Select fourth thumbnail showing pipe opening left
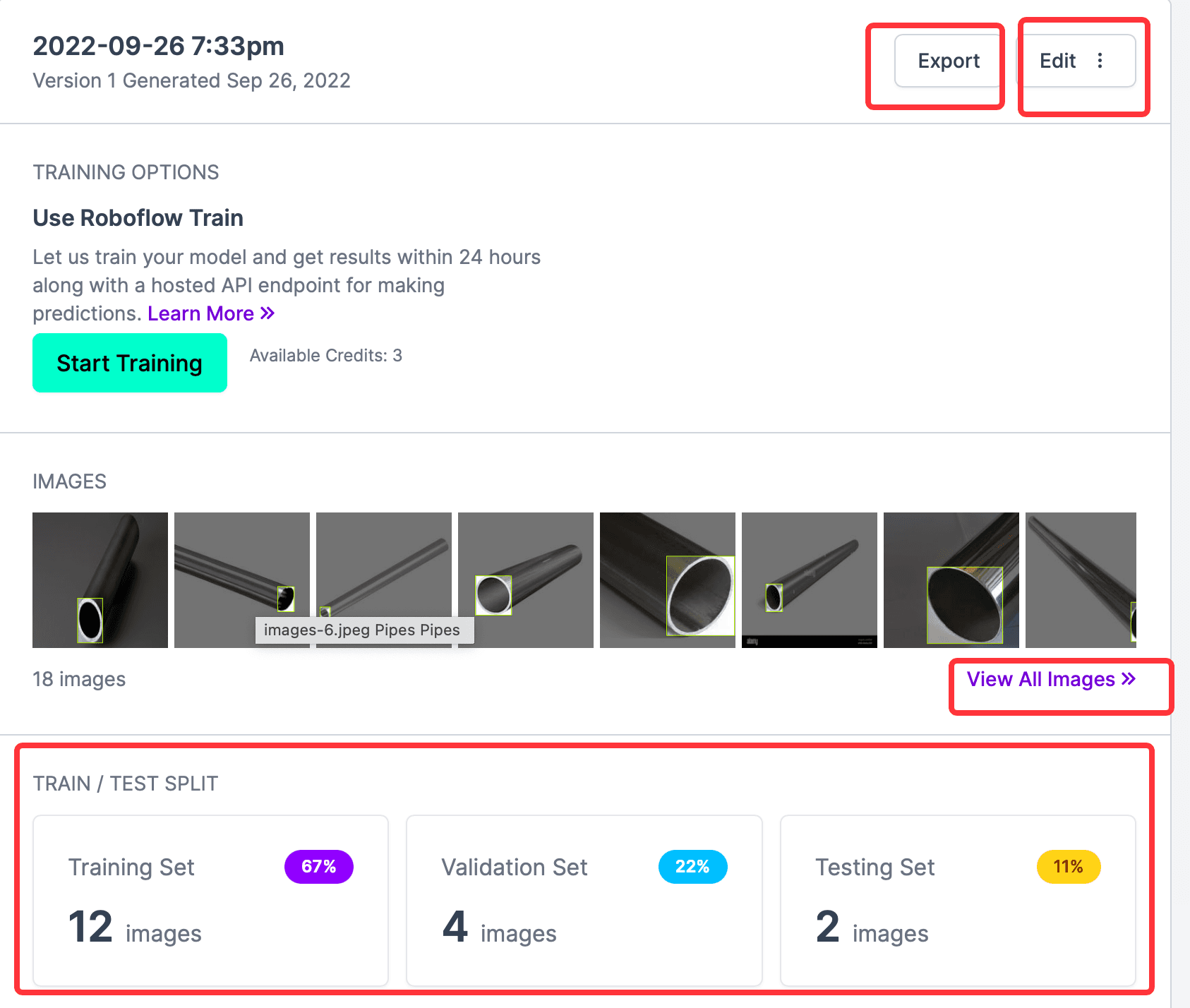The image size is (1190, 1008). [x=526, y=580]
